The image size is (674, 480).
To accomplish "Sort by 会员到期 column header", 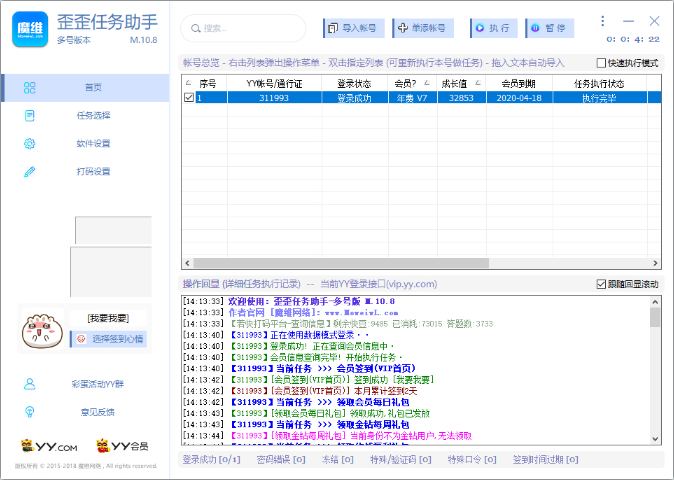I will click(519, 83).
